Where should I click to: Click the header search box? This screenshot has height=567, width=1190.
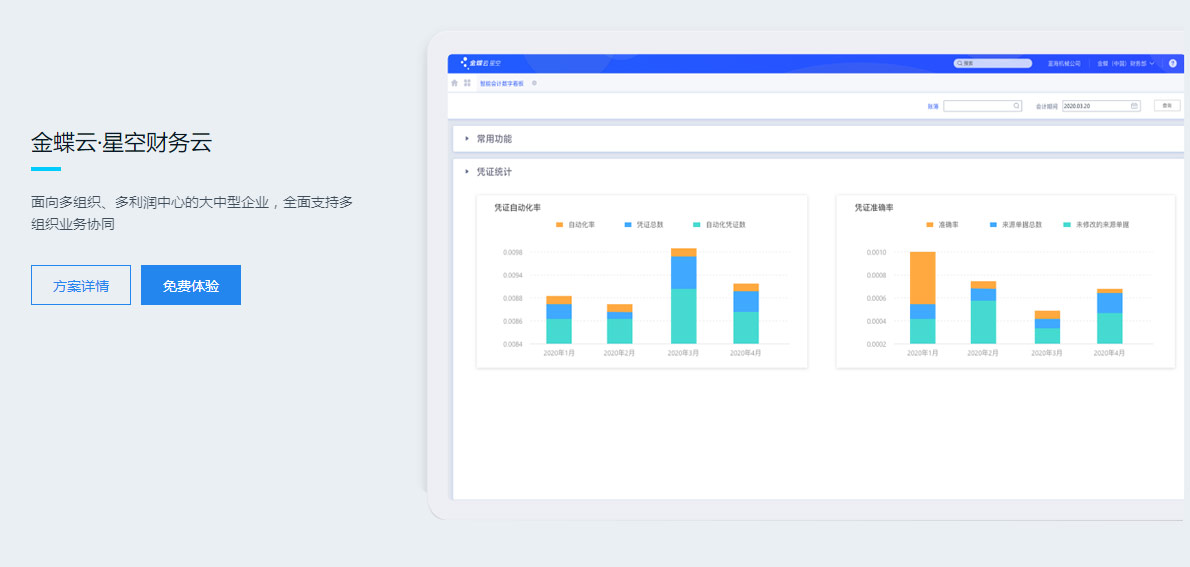993,64
